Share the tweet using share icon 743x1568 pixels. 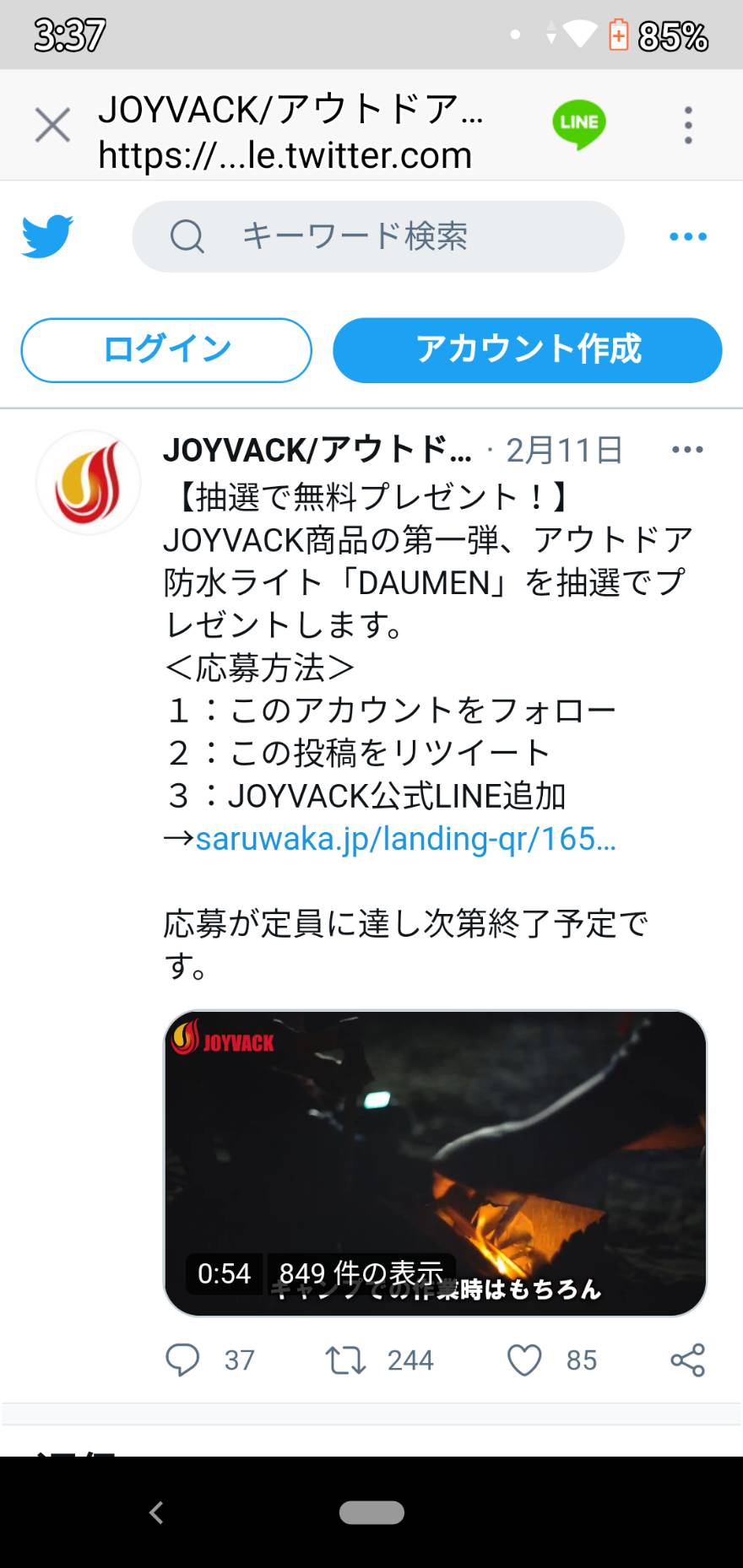tap(687, 1360)
